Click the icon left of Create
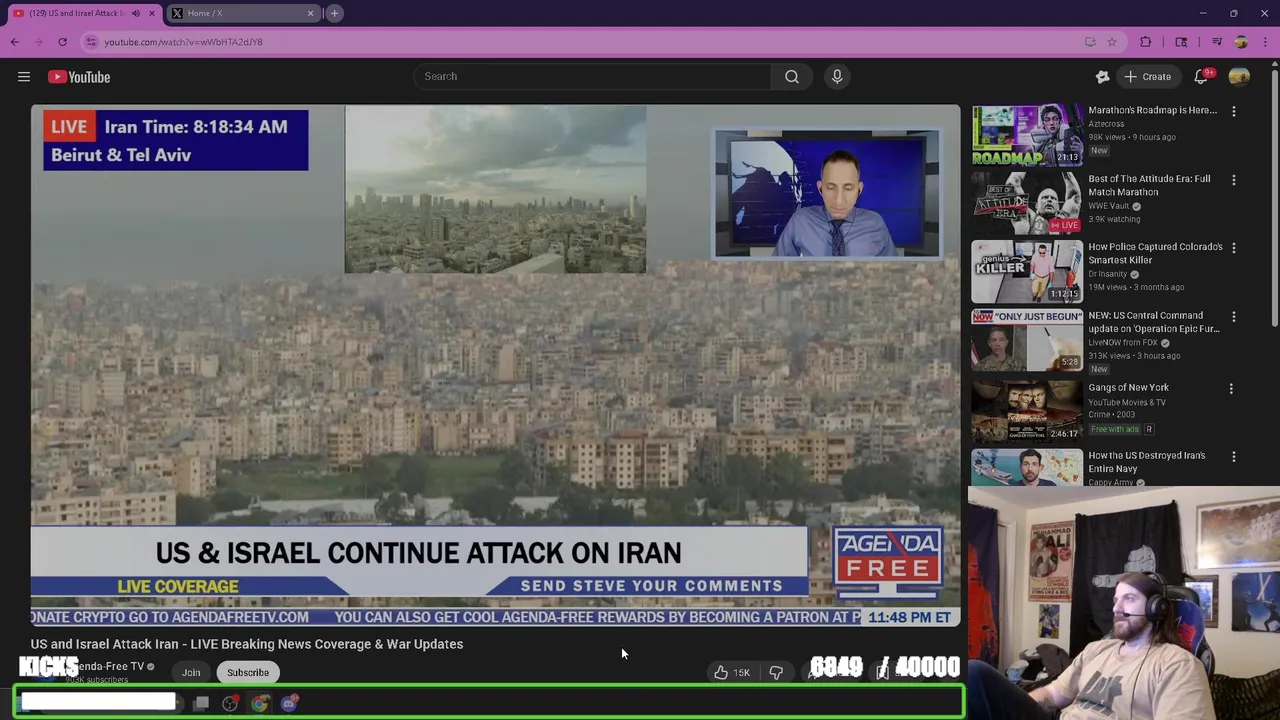This screenshot has height=720, width=1280. [x=1102, y=77]
